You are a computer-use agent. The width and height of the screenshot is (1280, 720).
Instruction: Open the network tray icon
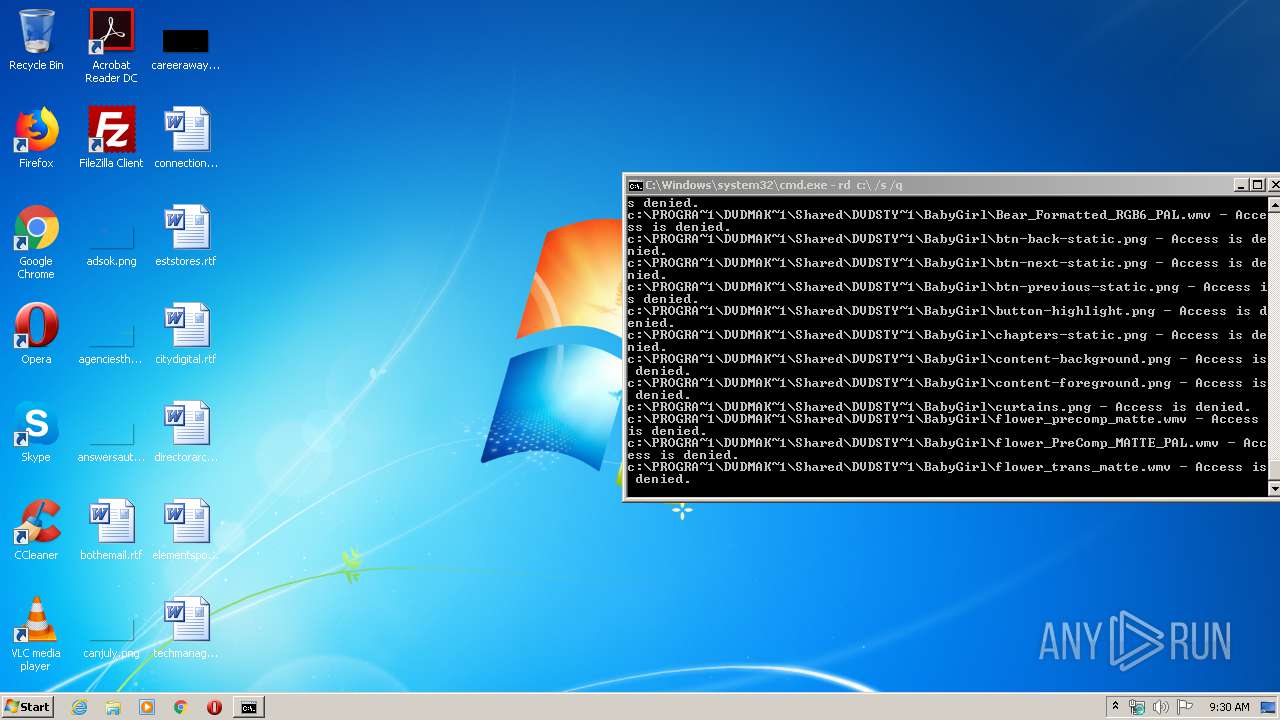[x=1137, y=707]
